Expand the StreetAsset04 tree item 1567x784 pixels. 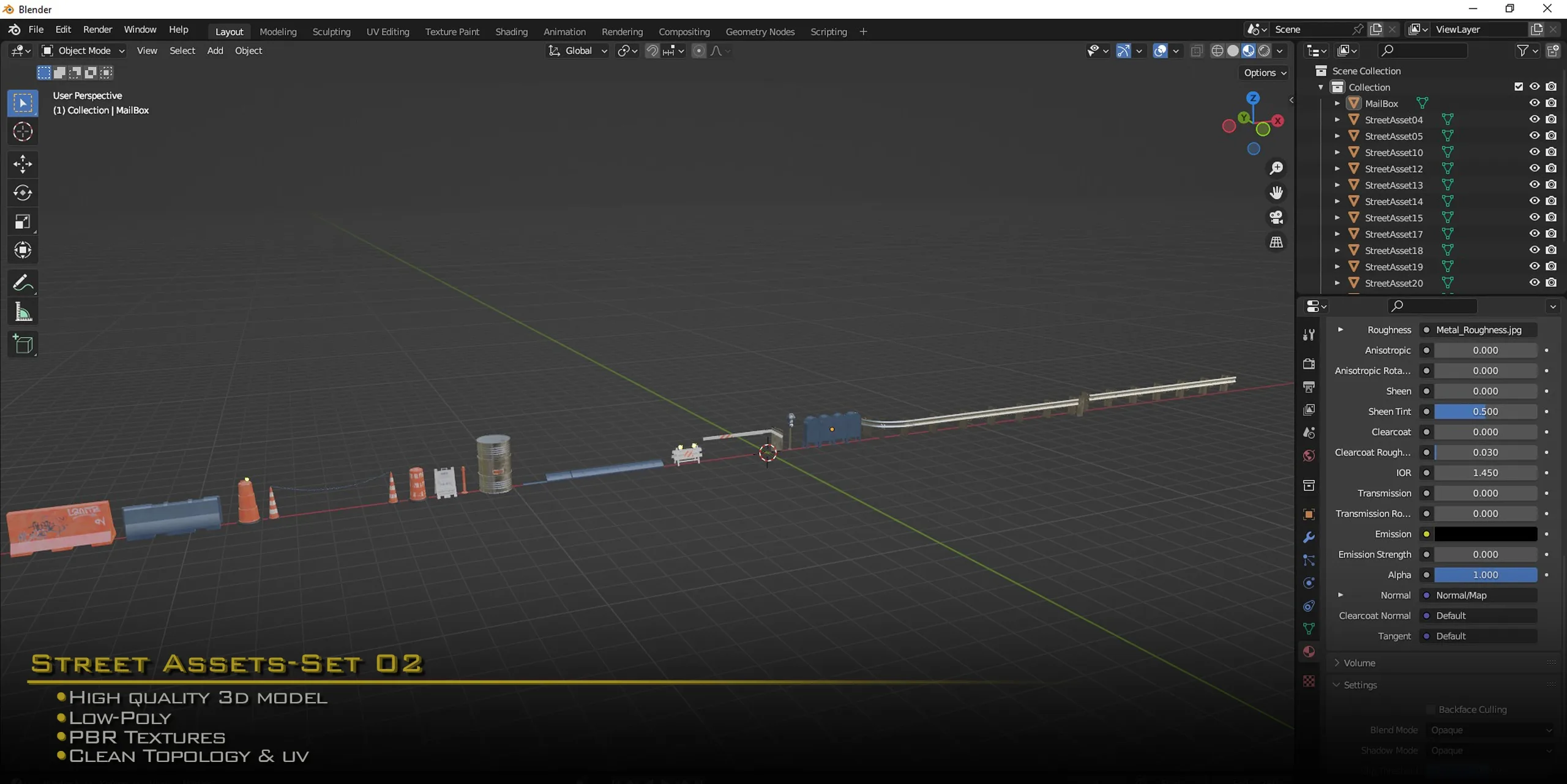tap(1337, 120)
